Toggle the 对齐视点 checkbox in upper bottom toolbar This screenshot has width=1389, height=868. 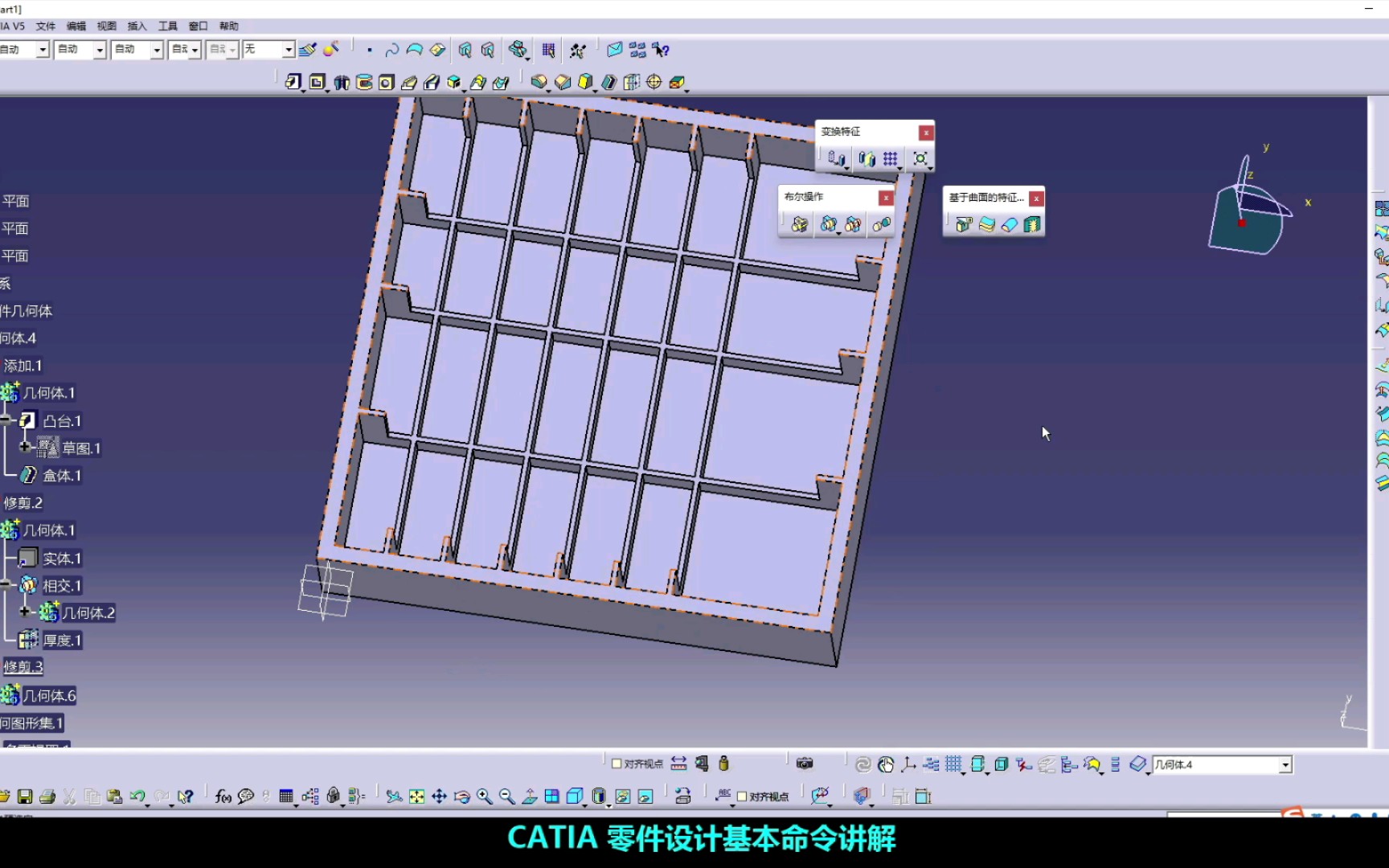(x=617, y=764)
